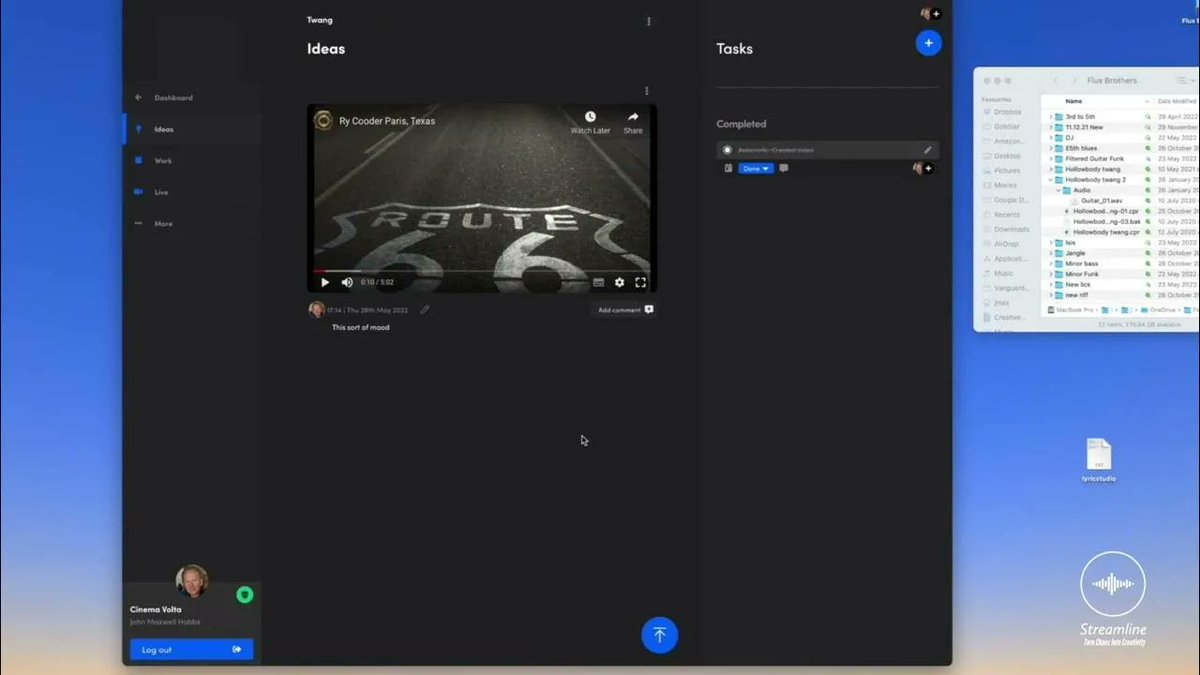Switch the video to fullscreen

click(640, 282)
